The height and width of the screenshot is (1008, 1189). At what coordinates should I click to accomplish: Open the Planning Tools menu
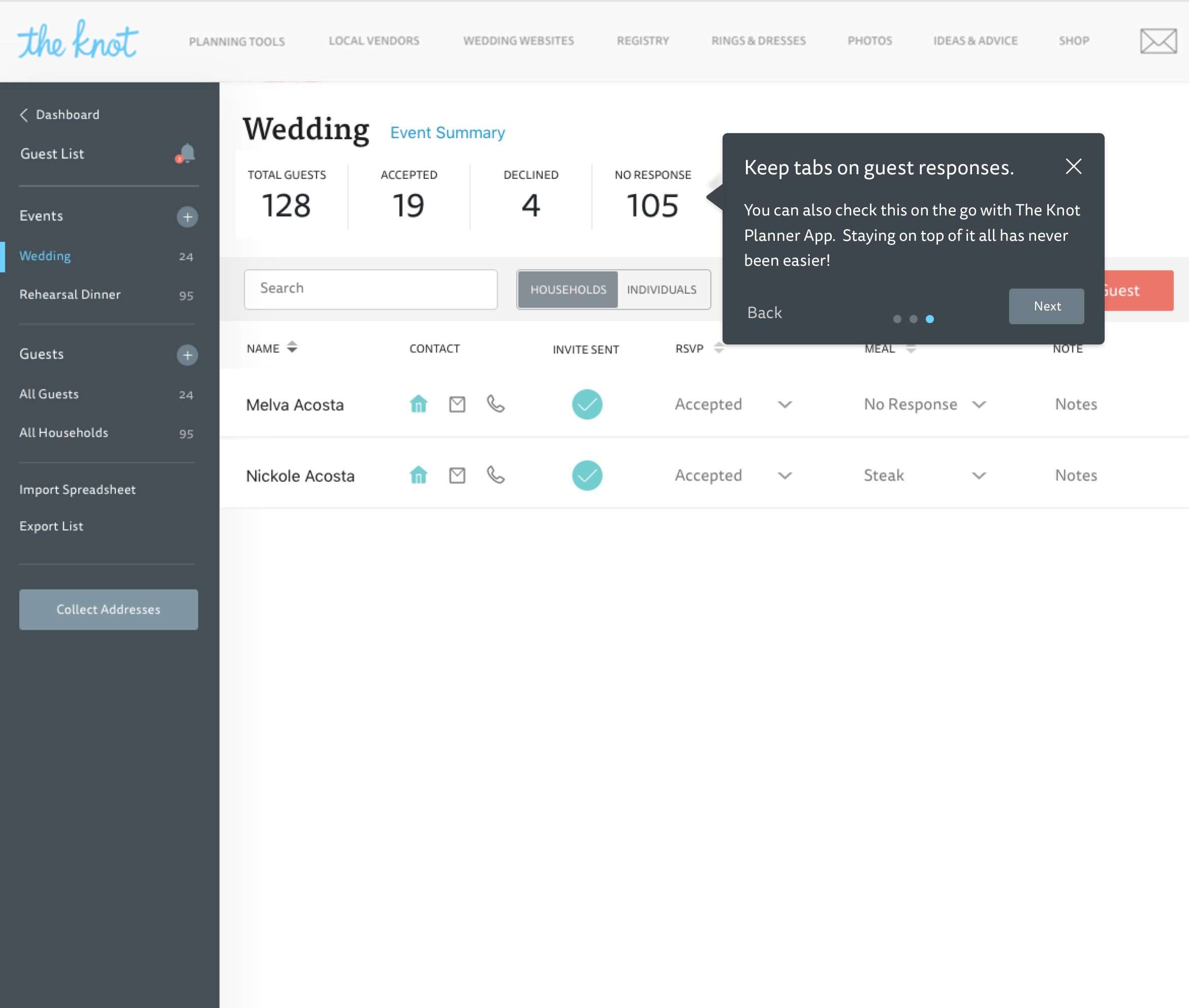point(237,41)
